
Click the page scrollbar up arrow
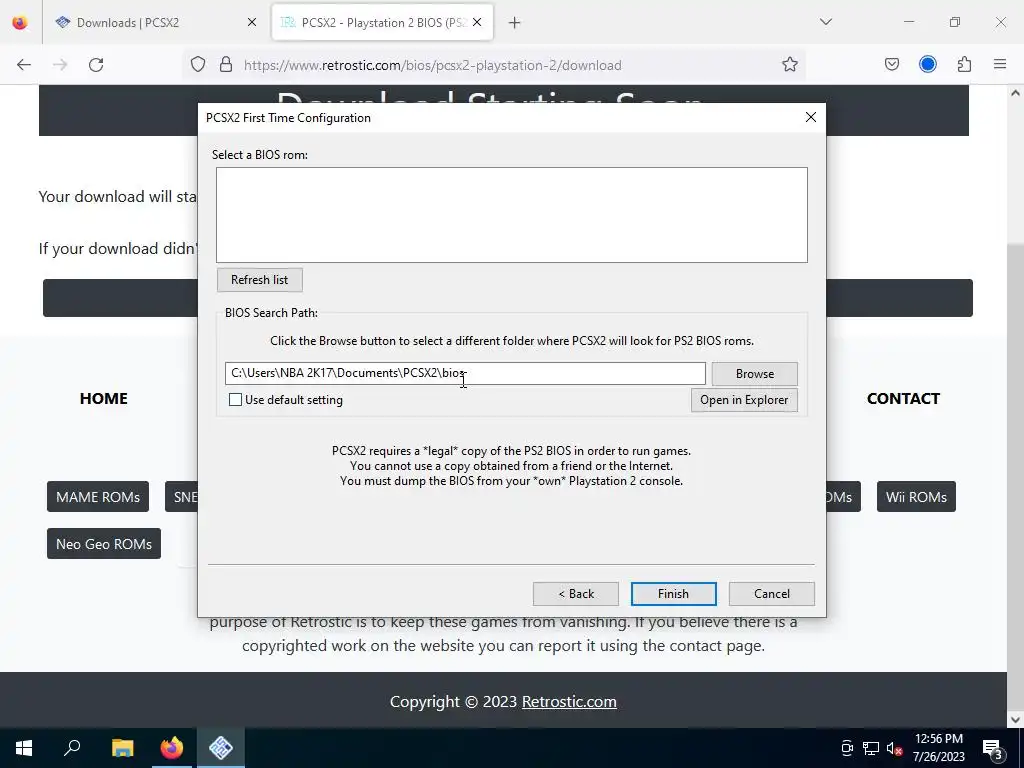pyautogui.click(x=1015, y=93)
